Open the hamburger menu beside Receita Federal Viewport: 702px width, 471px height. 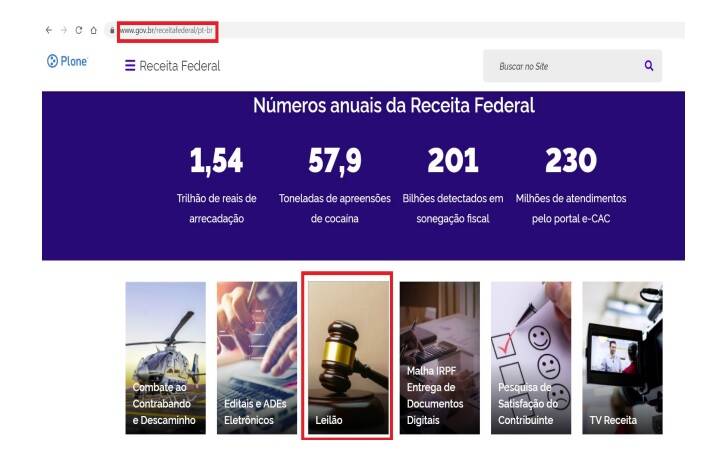130,66
